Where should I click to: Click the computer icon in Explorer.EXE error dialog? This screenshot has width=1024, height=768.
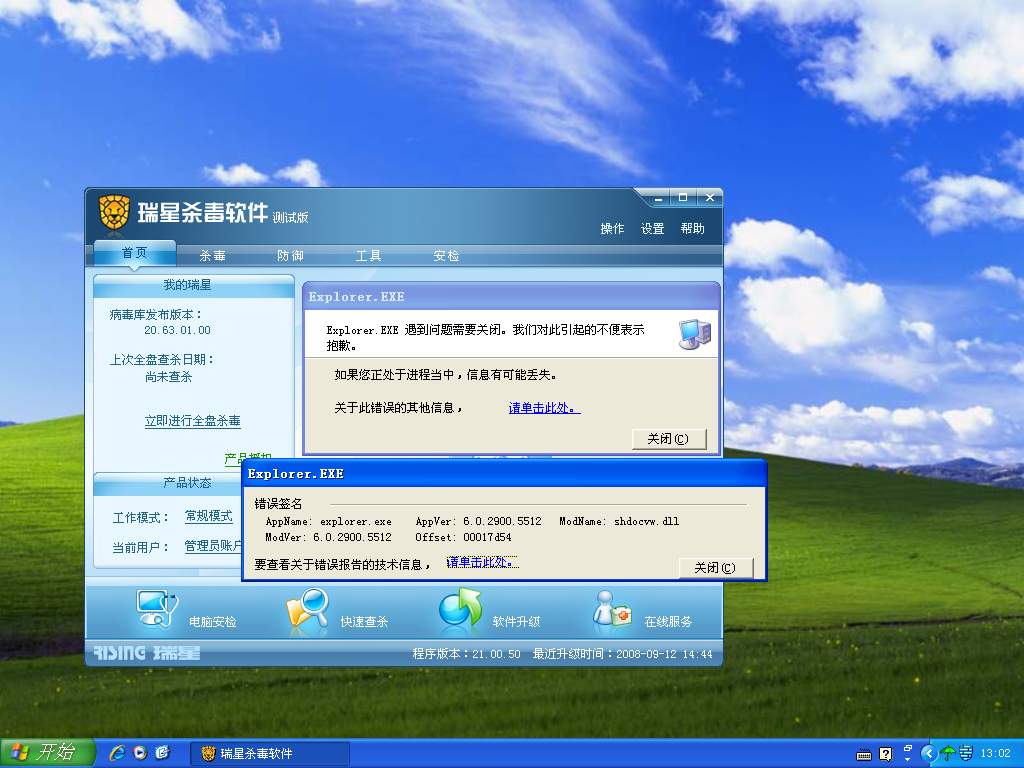coord(695,334)
